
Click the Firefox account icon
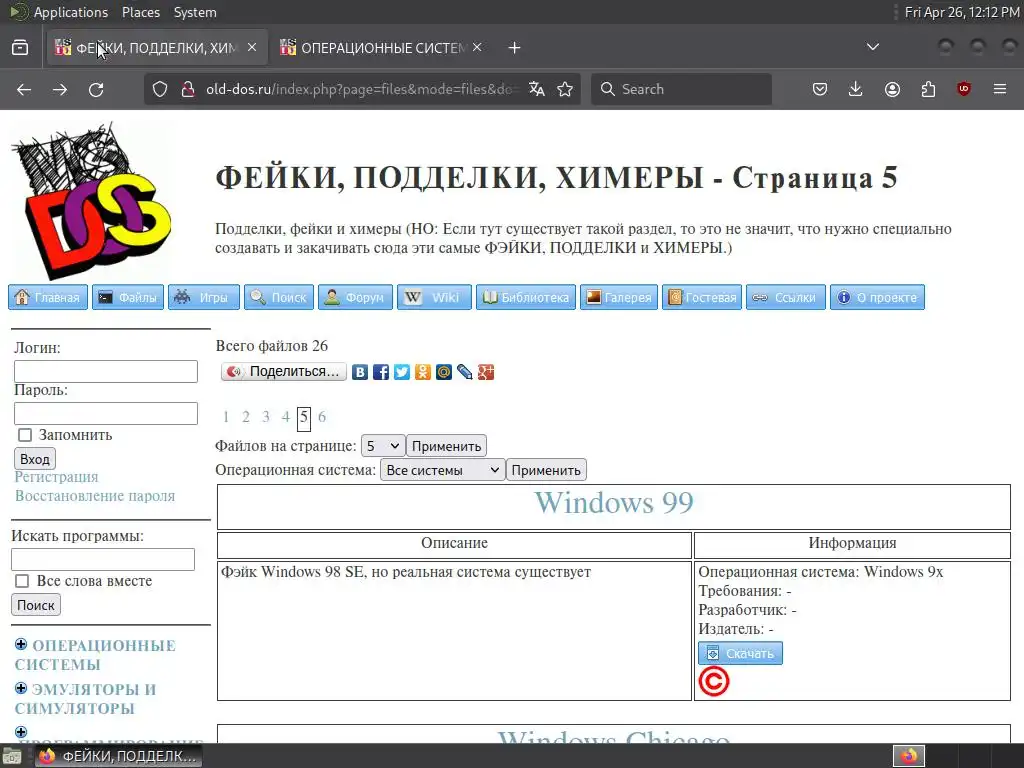click(x=892, y=89)
